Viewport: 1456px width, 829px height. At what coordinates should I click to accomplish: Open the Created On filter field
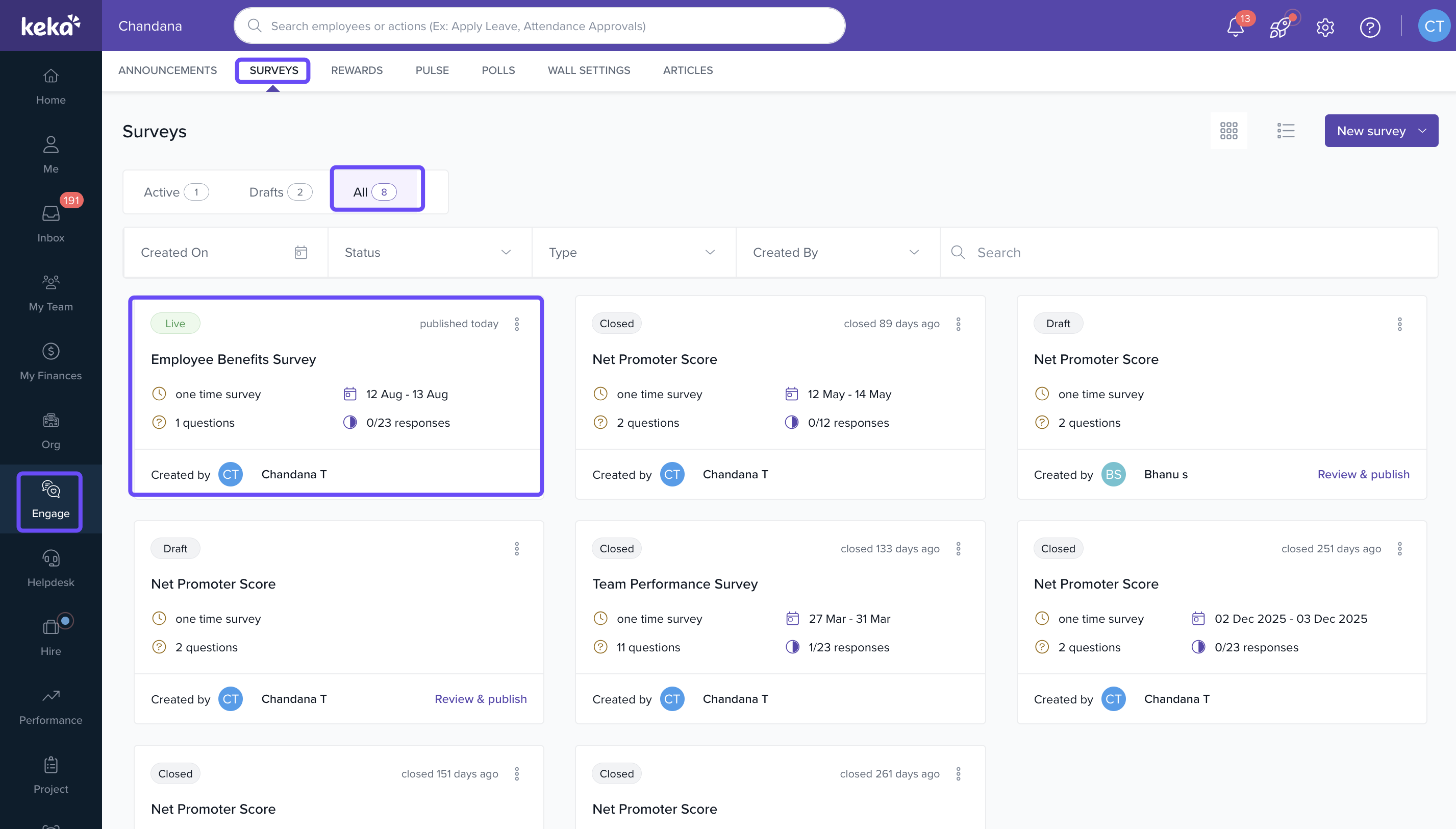pos(225,252)
